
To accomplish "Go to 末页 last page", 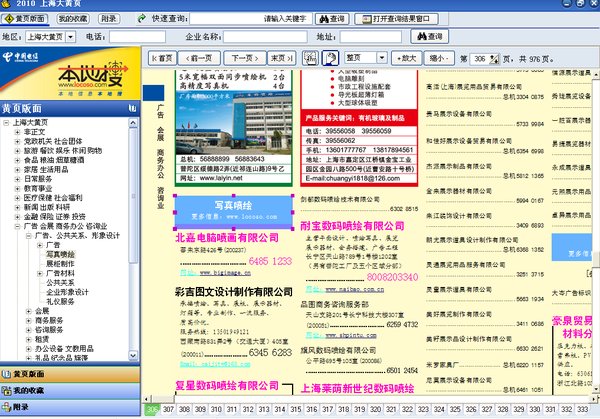I will click(x=282, y=59).
